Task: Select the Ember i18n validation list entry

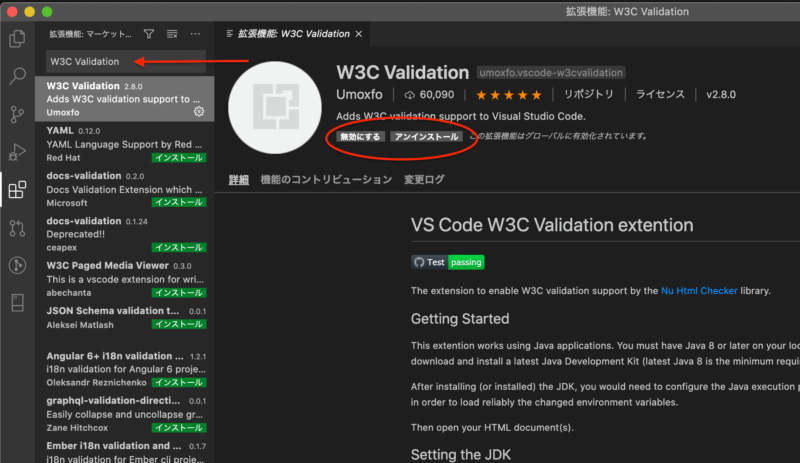Action: click(124, 452)
